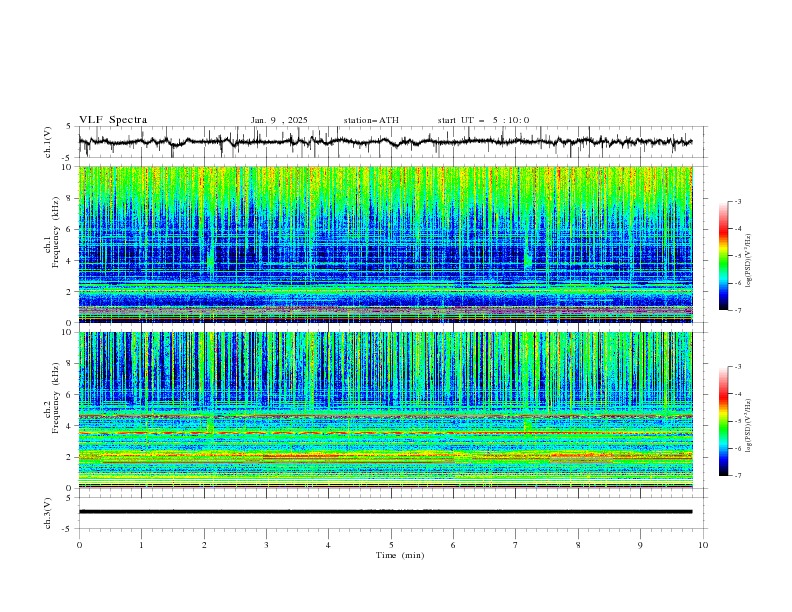Screen dimensions: 792x612
Task: Click time axis tick label "3"
Action: pyautogui.click(x=266, y=545)
